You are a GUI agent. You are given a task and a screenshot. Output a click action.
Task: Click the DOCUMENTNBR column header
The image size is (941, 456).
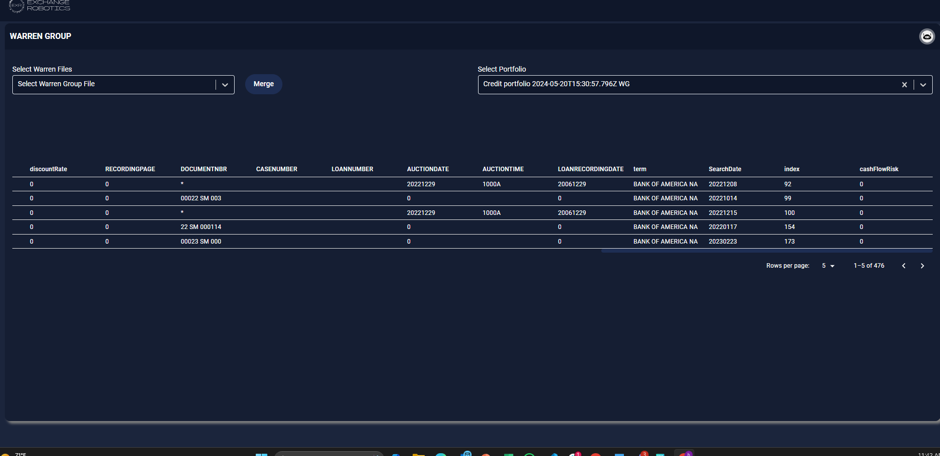[203, 169]
